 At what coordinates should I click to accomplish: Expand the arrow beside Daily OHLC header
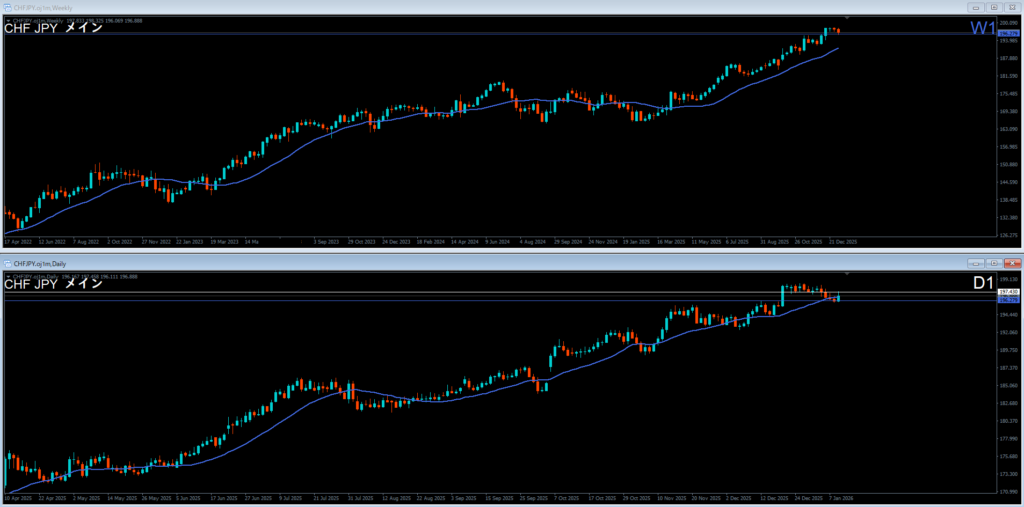pyautogui.click(x=8, y=274)
